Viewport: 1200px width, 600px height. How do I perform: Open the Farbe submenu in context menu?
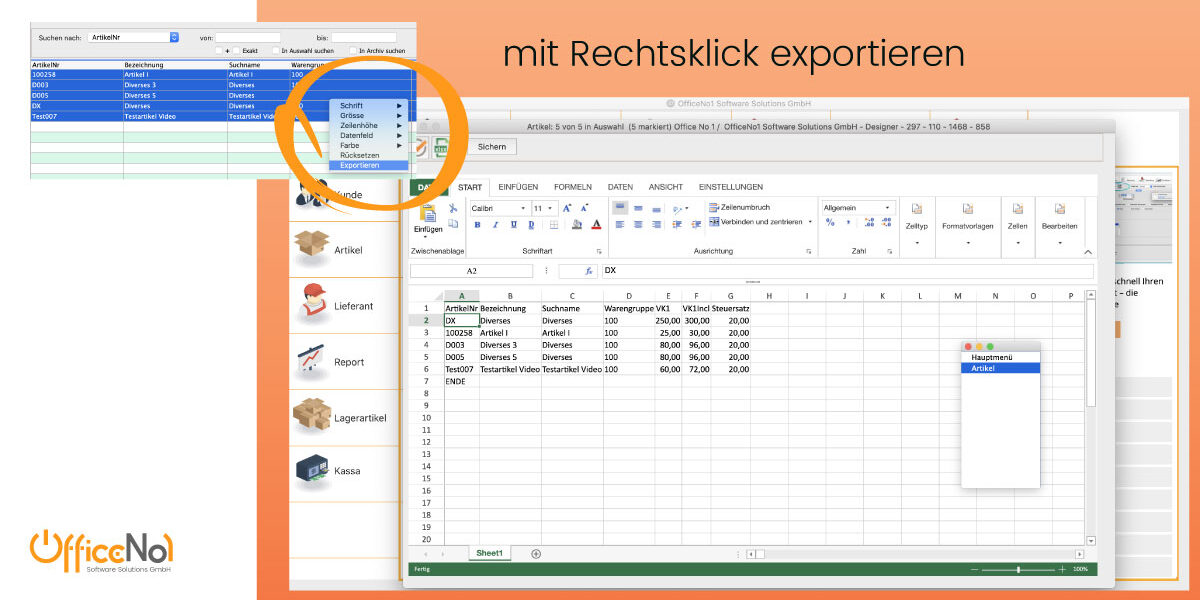coord(369,145)
